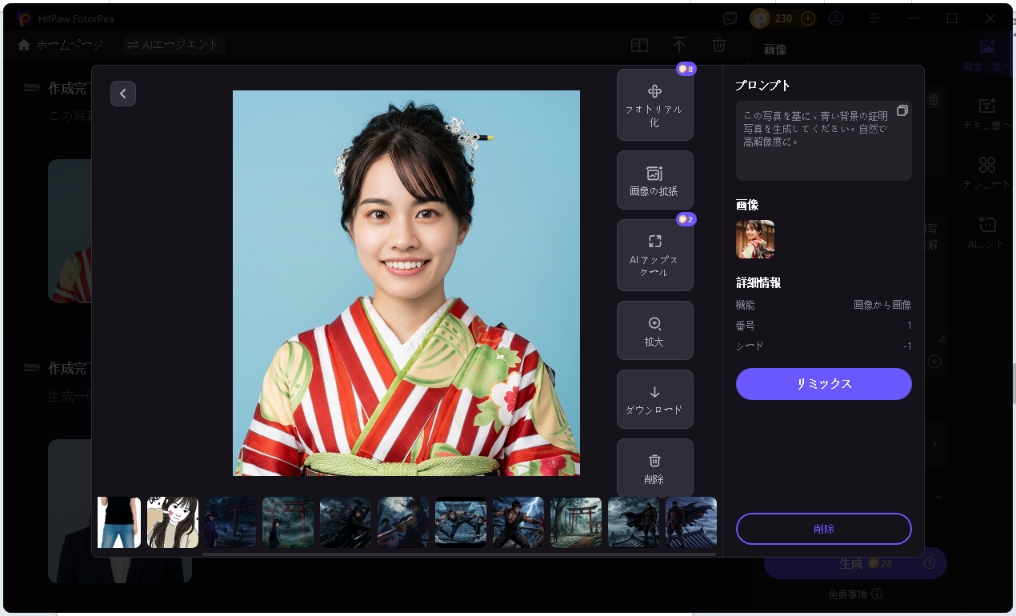The width and height of the screenshot is (1016, 616).
Task: Click the HitPaw FotorPea app logo
Action: point(24,18)
